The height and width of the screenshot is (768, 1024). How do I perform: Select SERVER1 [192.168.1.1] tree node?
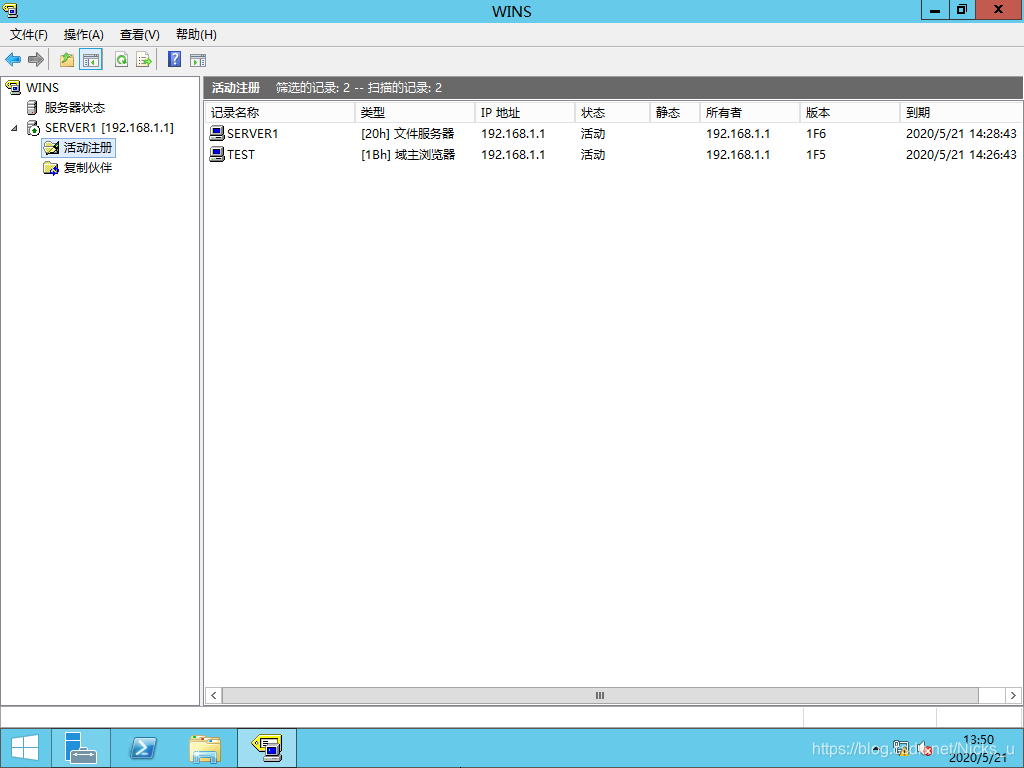tap(109, 128)
